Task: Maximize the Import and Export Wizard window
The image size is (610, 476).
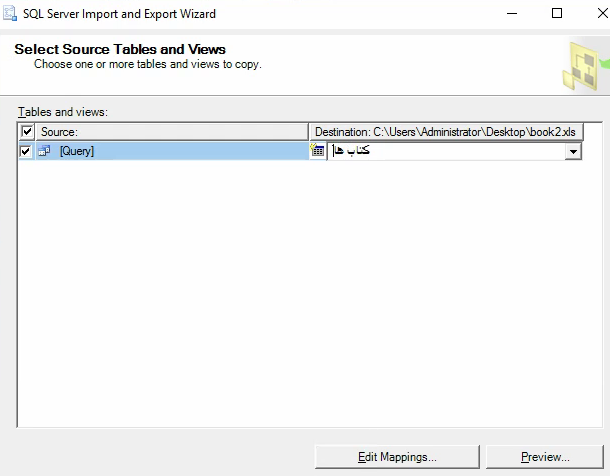Action: pos(557,14)
